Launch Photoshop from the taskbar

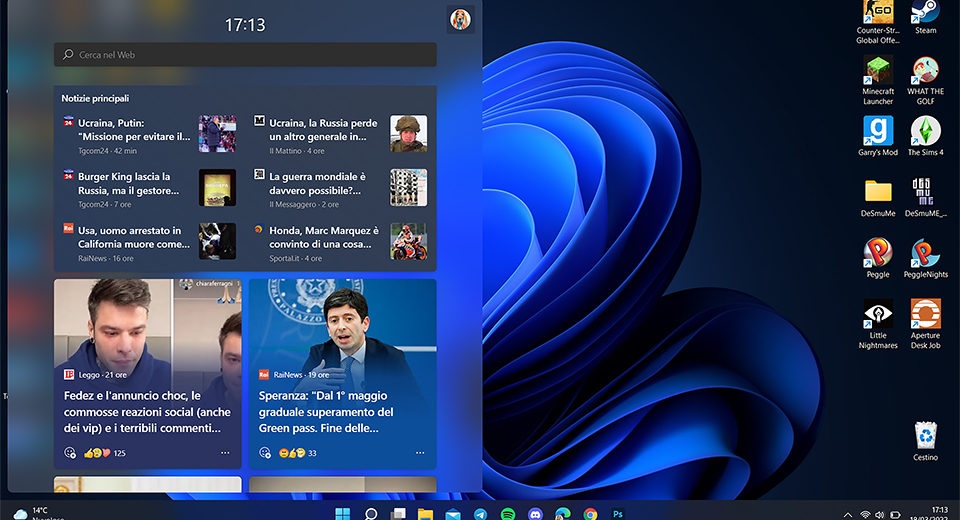pos(618,514)
